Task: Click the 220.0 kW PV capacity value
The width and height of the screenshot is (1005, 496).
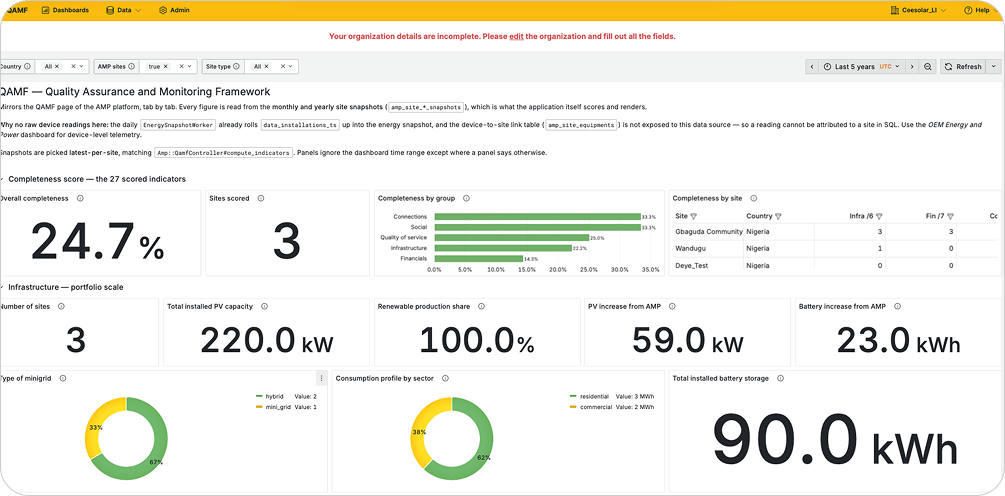Action: (267, 340)
